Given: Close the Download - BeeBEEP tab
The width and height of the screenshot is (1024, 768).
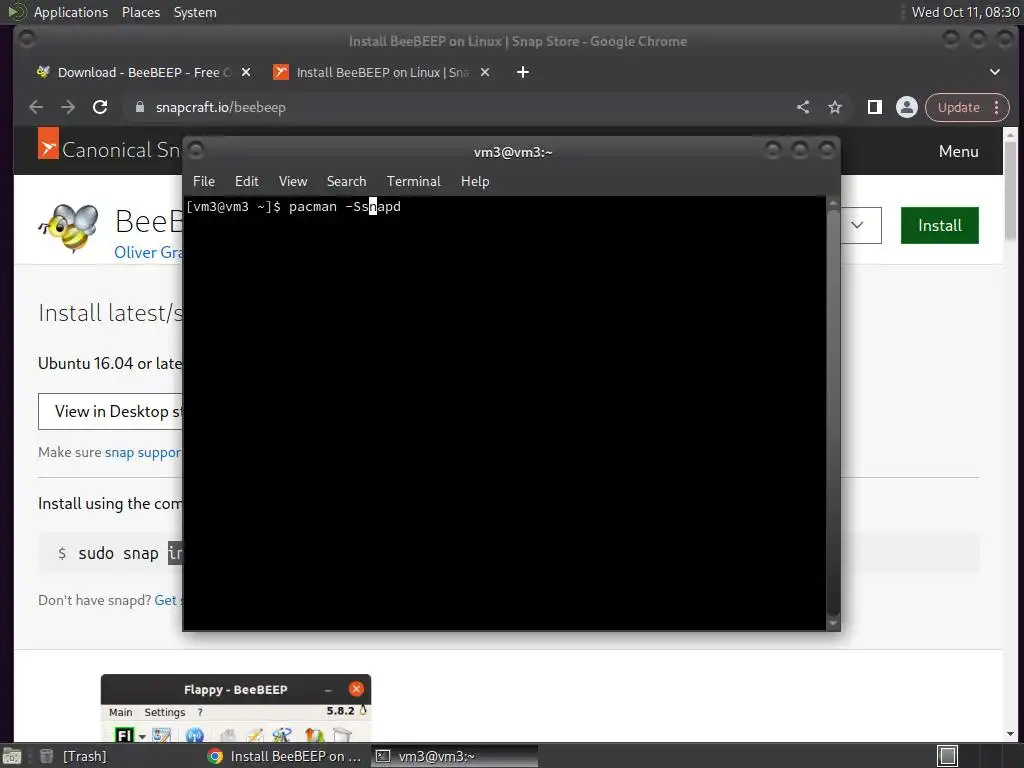Looking at the screenshot, I should click(246, 72).
